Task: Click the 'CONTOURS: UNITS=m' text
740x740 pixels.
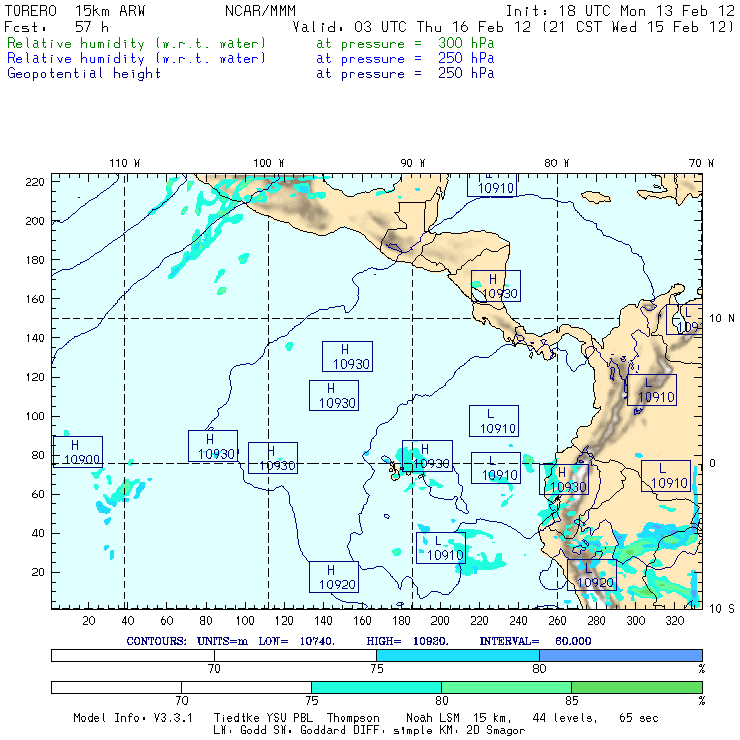Action: pos(187,641)
